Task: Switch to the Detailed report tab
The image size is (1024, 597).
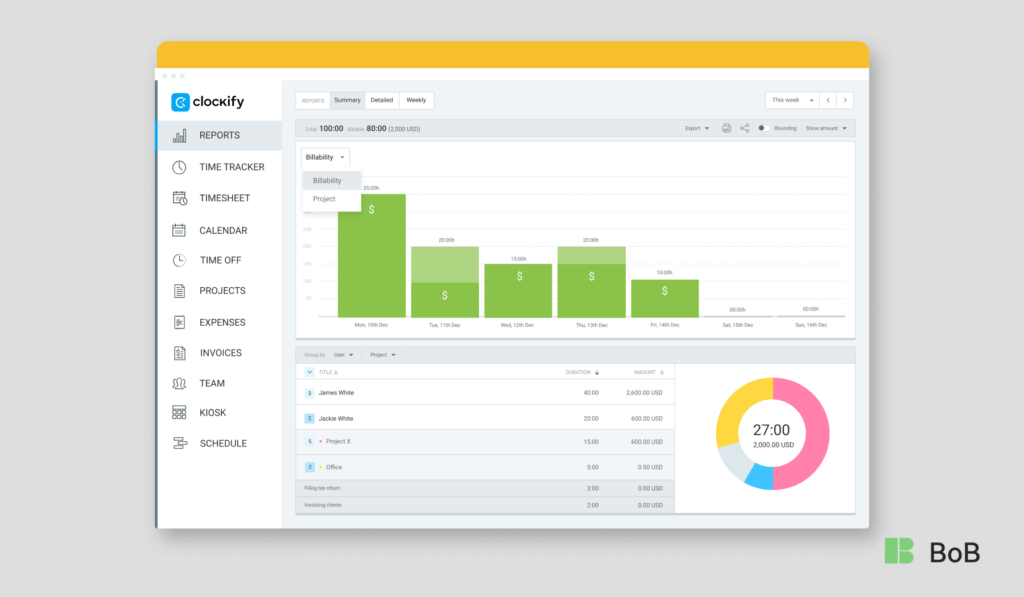Action: 382,100
